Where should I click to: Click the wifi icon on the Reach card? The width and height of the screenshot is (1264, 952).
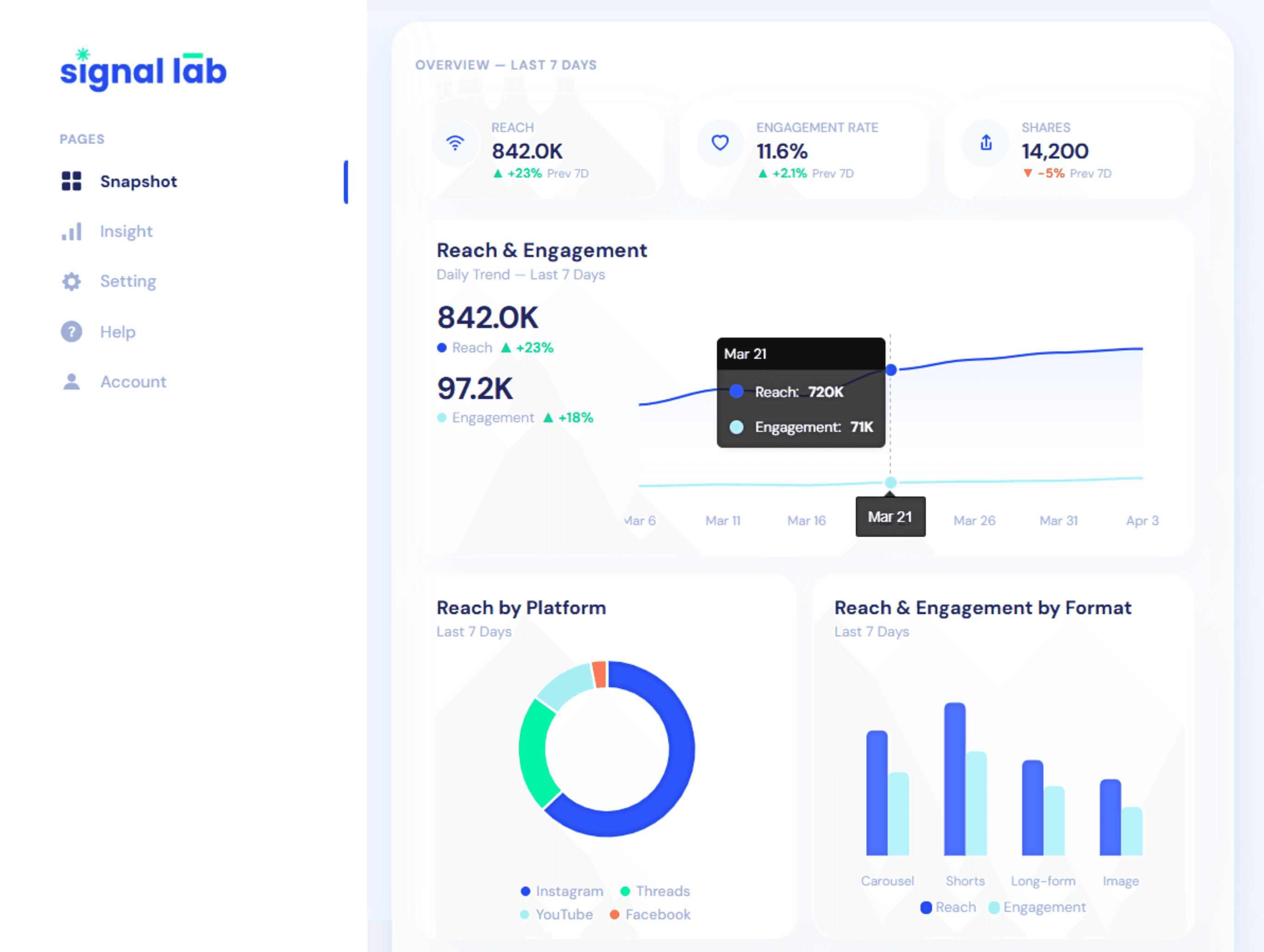[x=456, y=143]
